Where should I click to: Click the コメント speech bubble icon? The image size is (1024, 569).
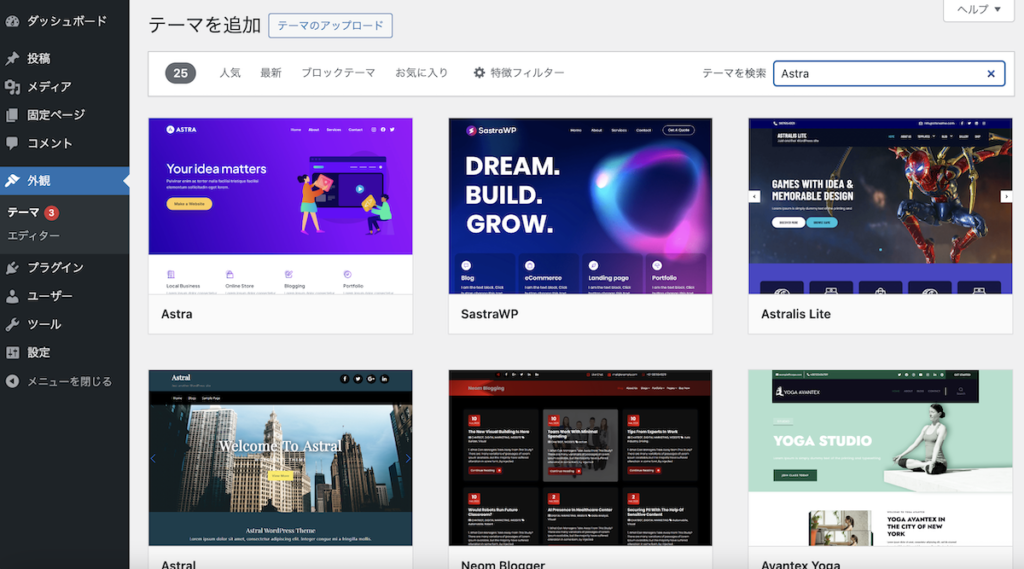[x=12, y=143]
